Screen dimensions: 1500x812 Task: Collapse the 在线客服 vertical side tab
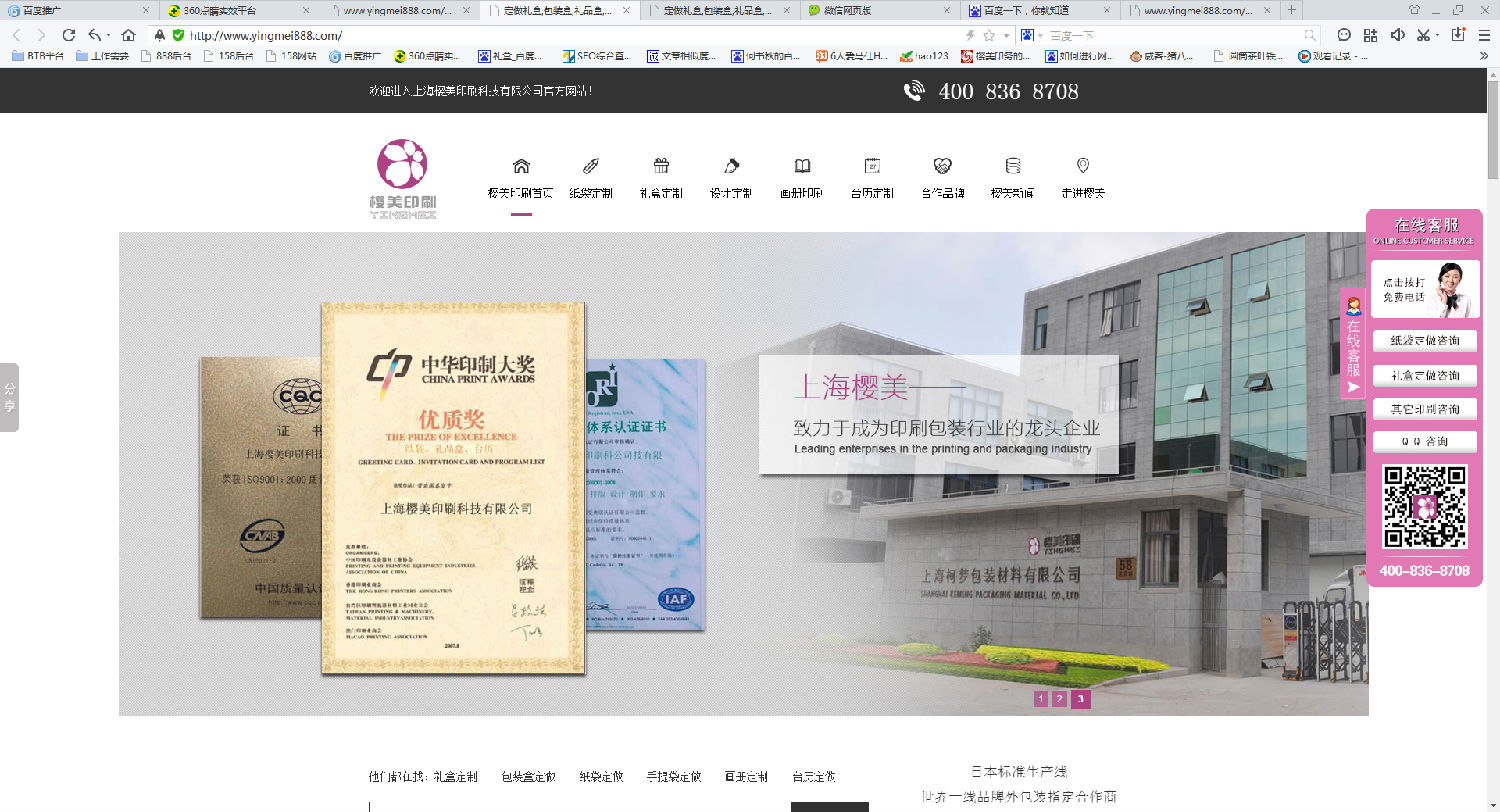tap(1353, 343)
